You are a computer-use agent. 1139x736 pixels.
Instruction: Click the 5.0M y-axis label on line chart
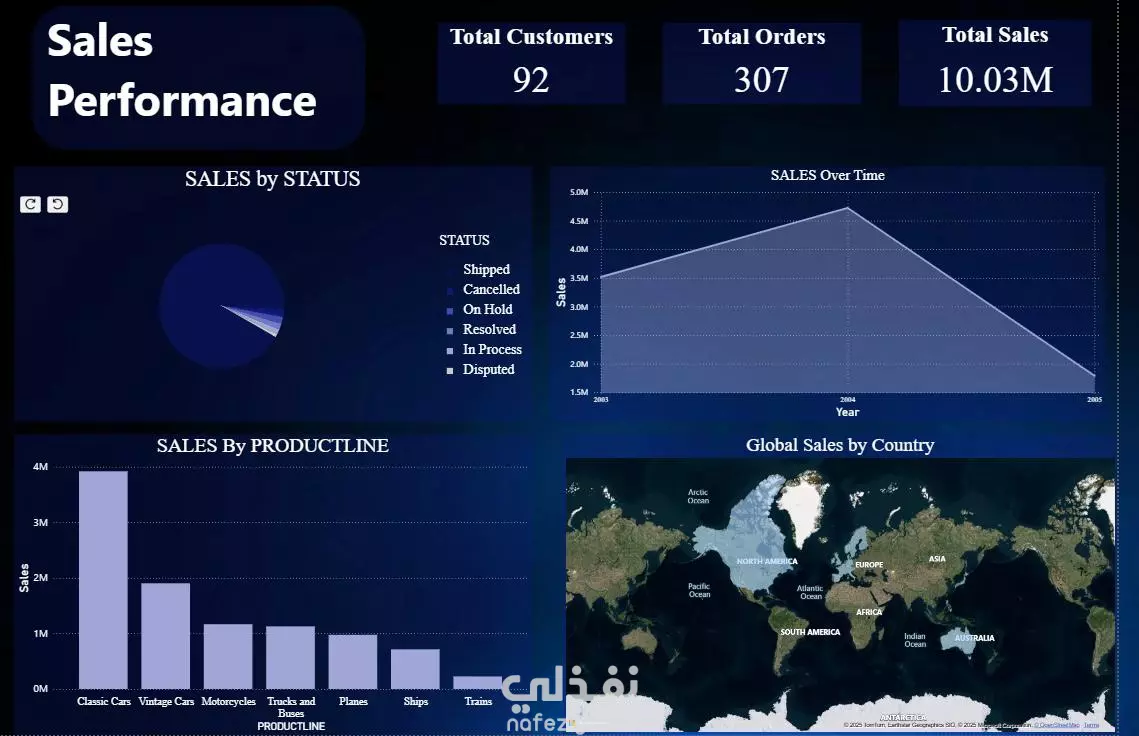[579, 193]
